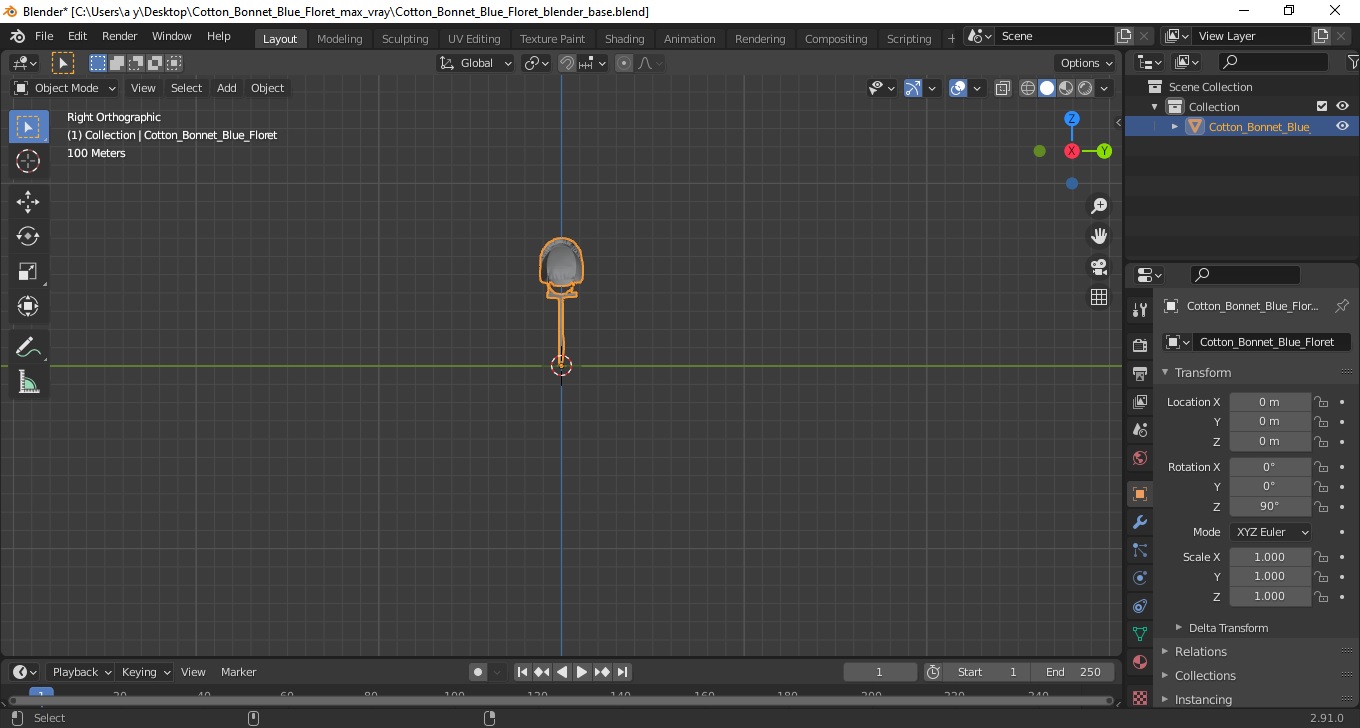Open rotation Mode XYZ Euler dropdown
Screen dimensions: 1360x728
pos(1270,532)
